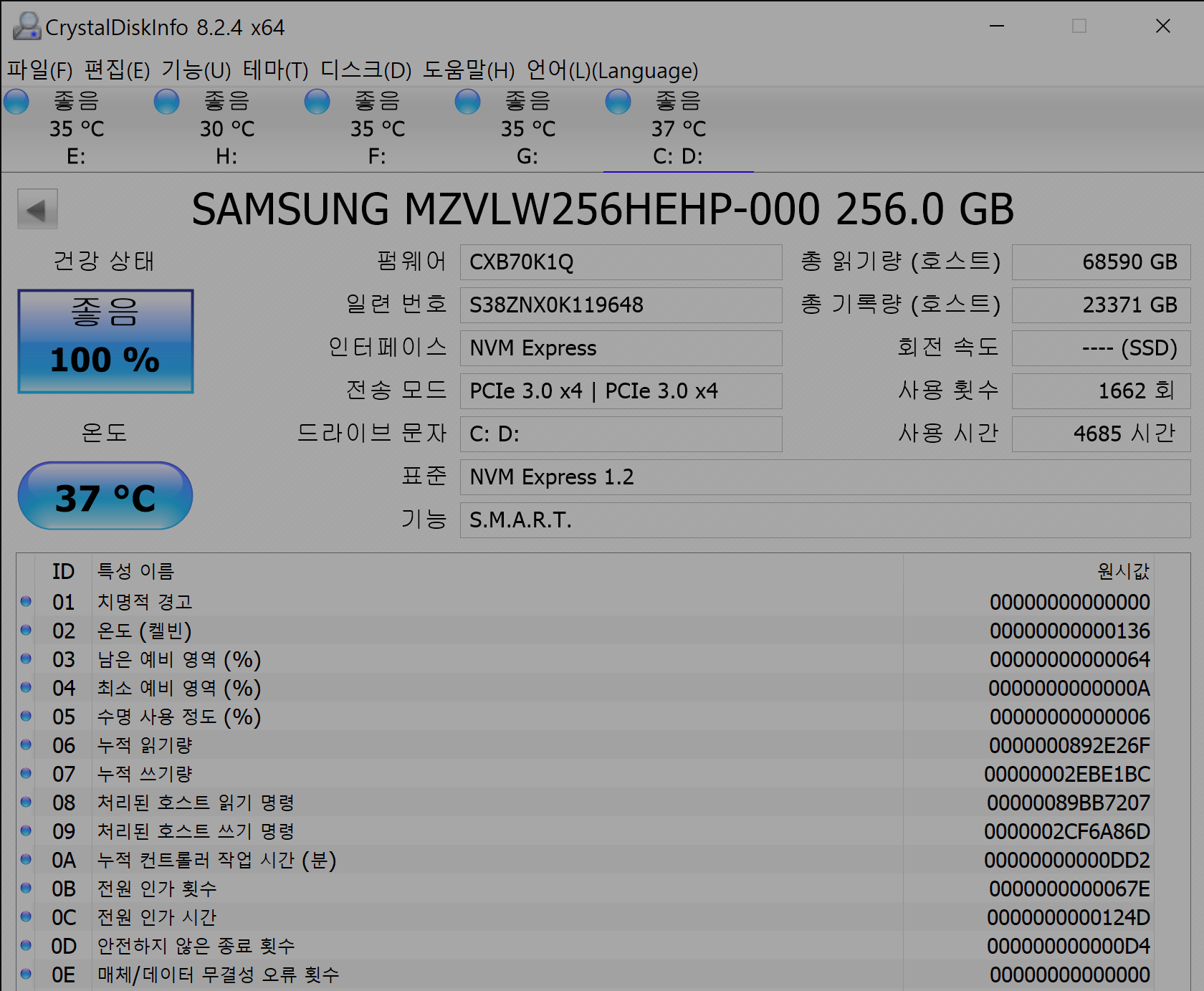Click status dot for attribute 06 누적 읽기량
This screenshot has height=991, width=1204.
click(26, 745)
